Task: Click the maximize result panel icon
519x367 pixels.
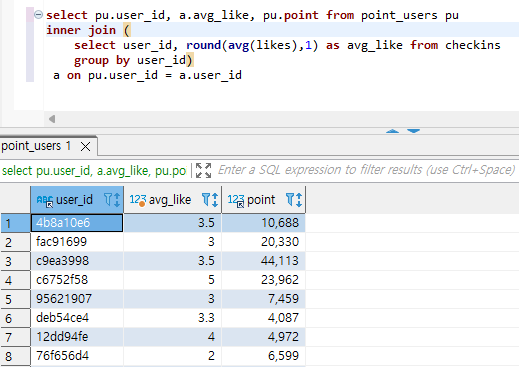Action: coord(203,170)
